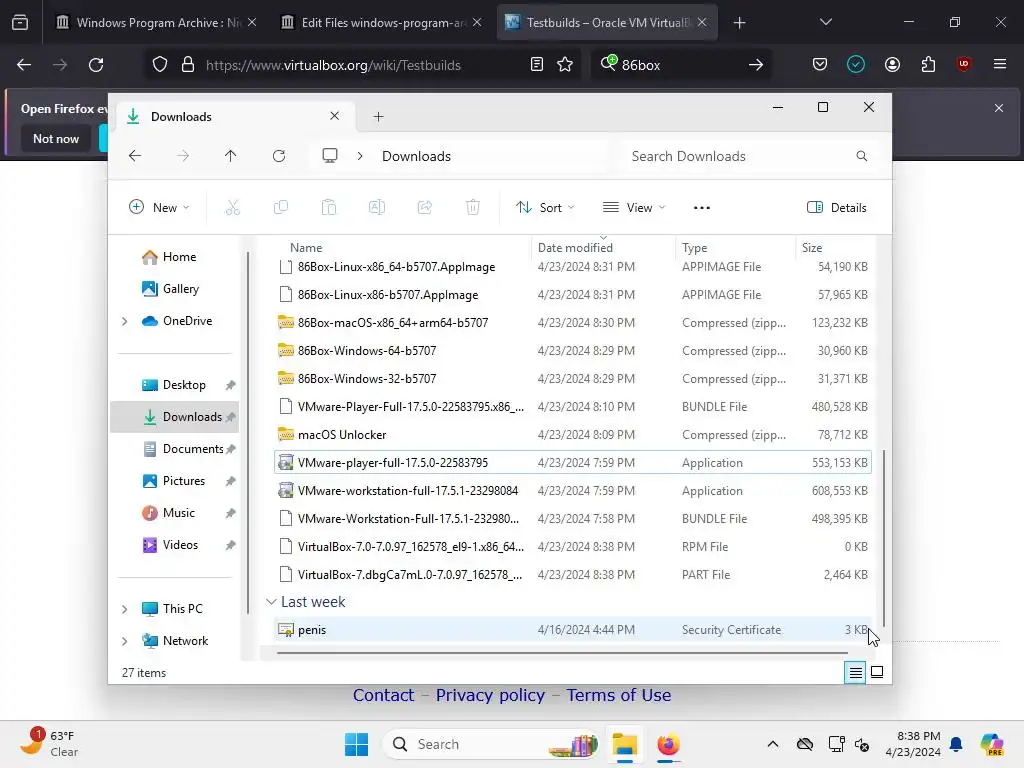Select VMware-workstation-full-17.5.1-23298084 application
The height and width of the screenshot is (768, 1024).
[x=572, y=490]
